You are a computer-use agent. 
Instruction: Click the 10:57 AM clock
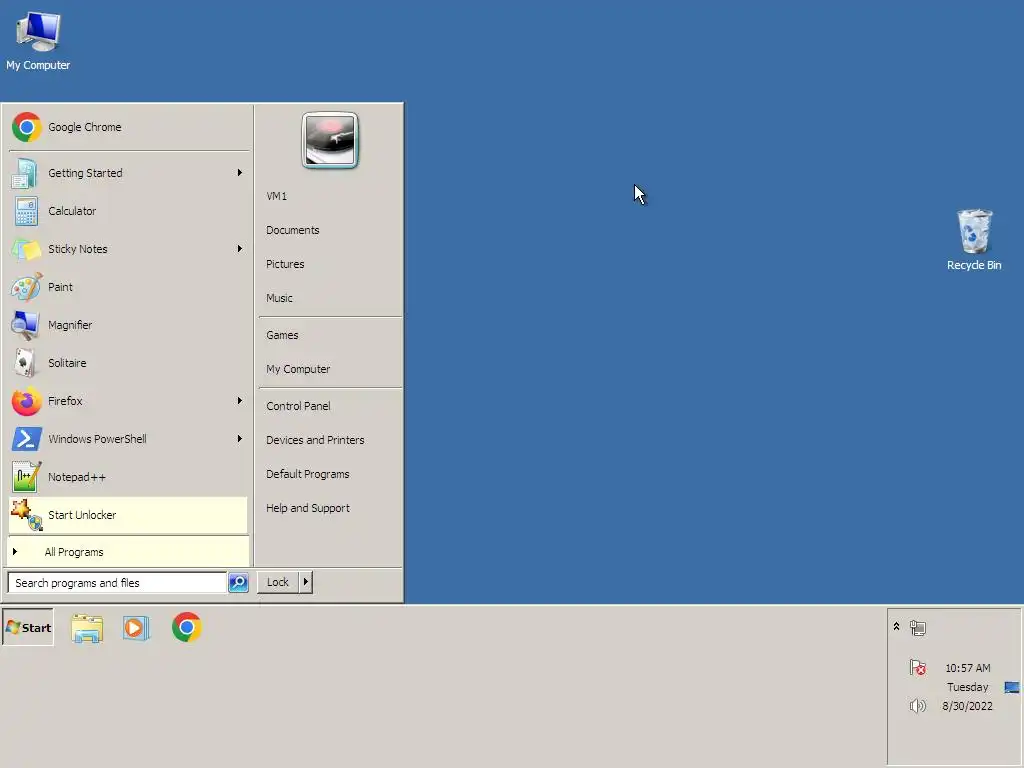tap(968, 668)
